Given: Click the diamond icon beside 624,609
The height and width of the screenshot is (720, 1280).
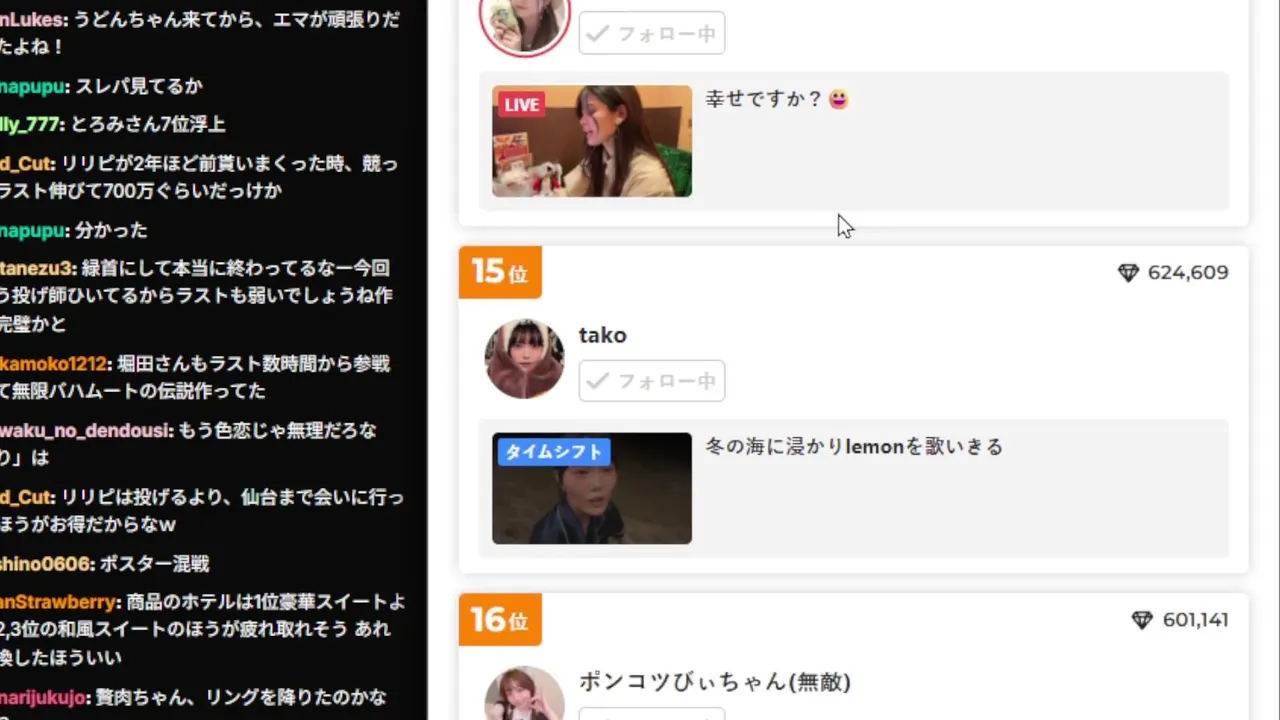Looking at the screenshot, I should pos(1128,273).
